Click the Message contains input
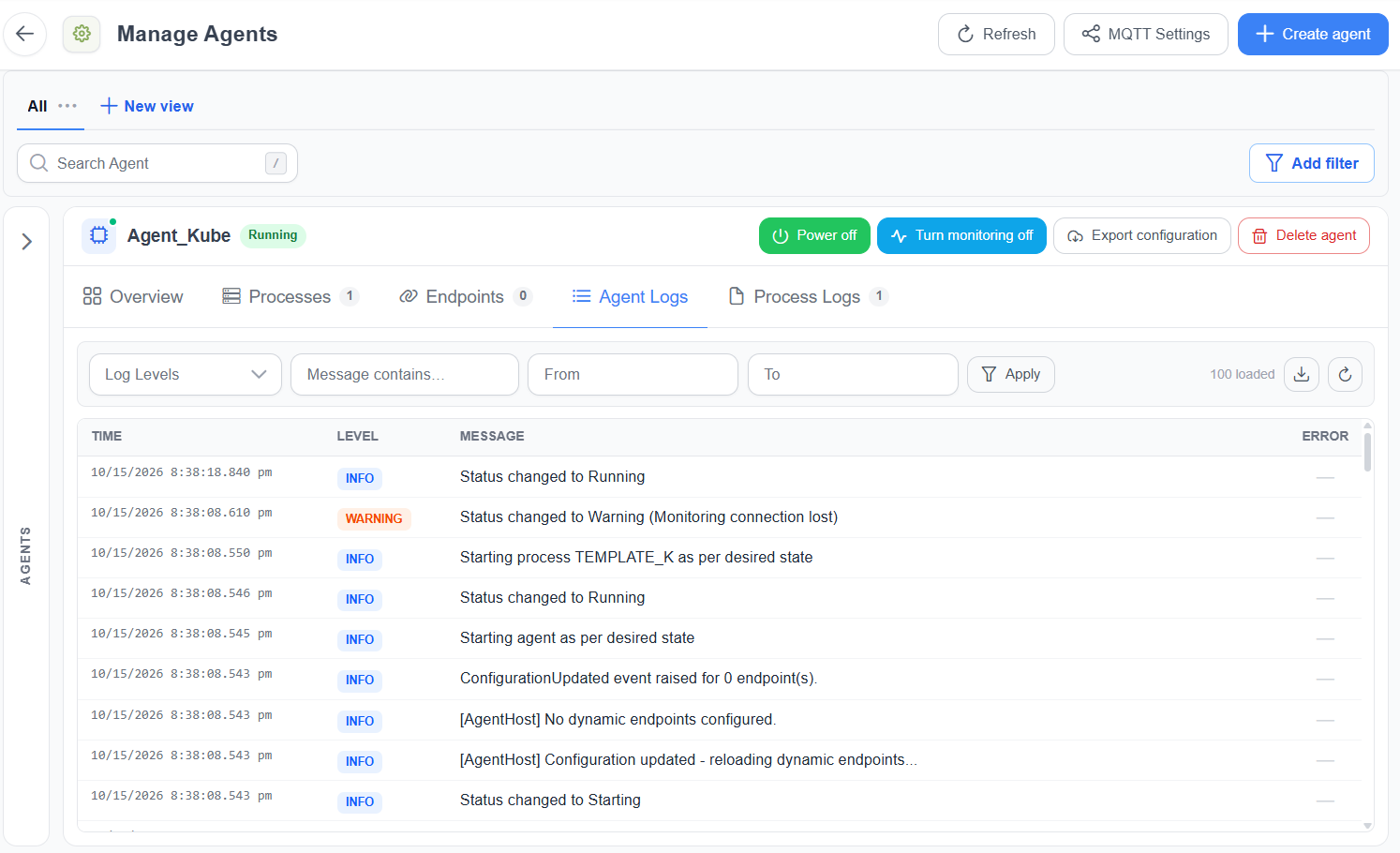This screenshot has height=853, width=1400. pyautogui.click(x=405, y=374)
